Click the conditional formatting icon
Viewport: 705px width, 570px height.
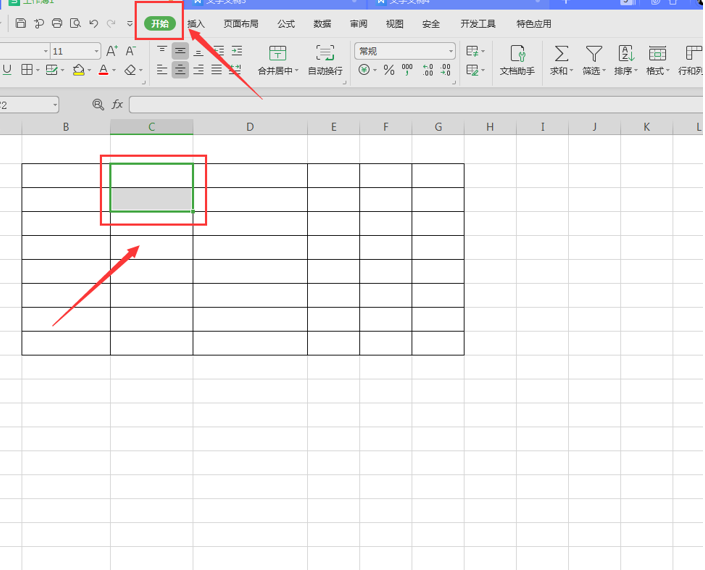click(x=472, y=51)
